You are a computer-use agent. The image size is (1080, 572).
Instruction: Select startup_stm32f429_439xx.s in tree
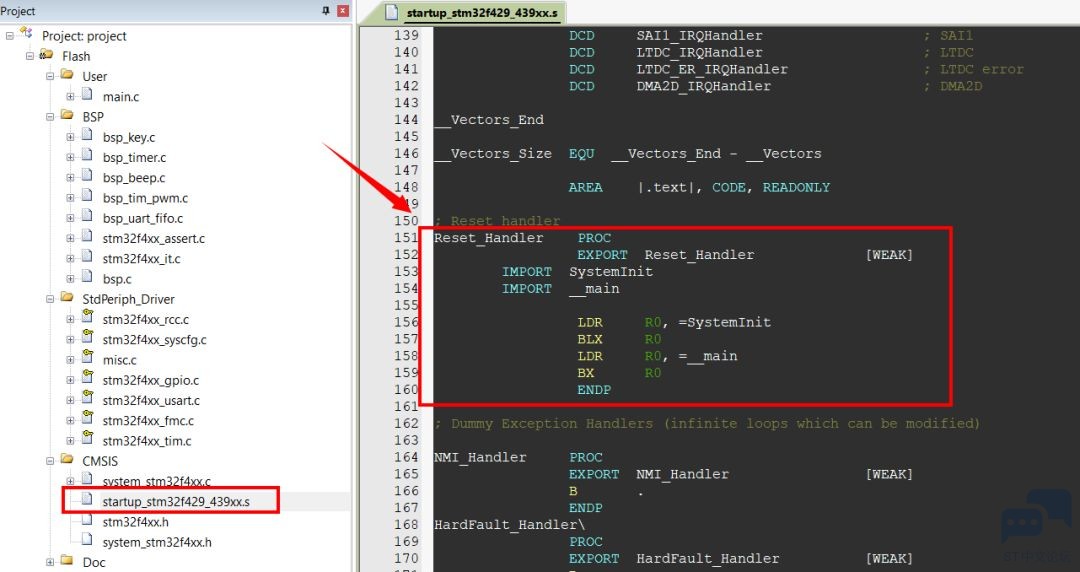176,502
